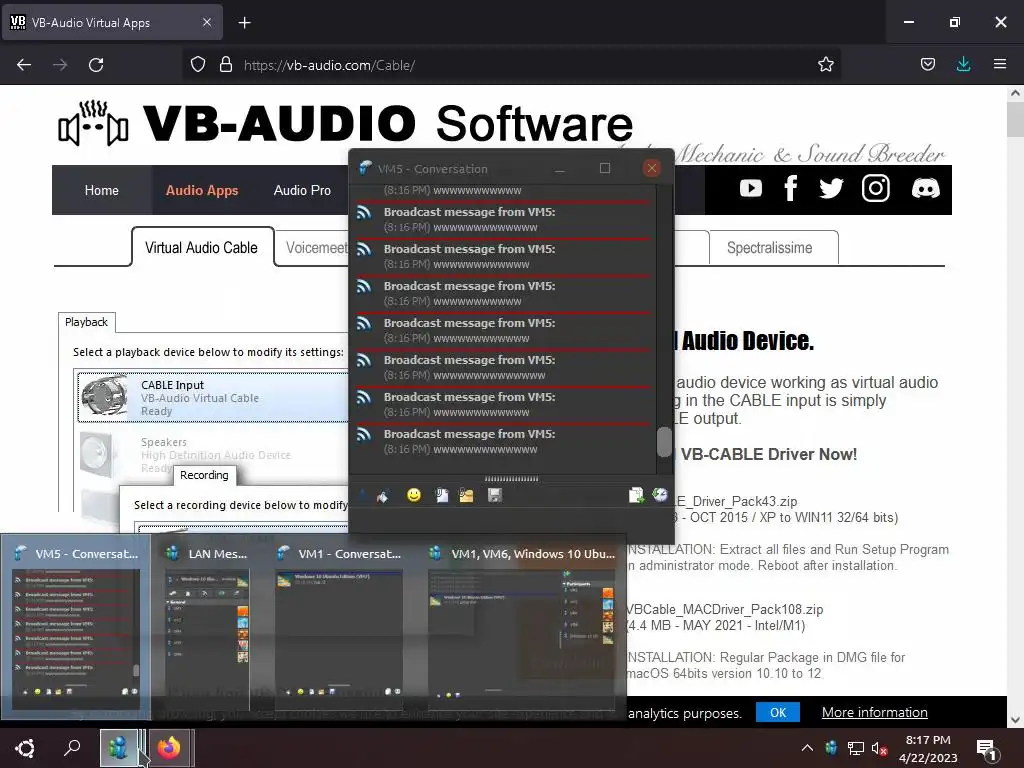Screen dimensions: 1024x768
Task: Click the send file paperclip icon
Action: coord(442,496)
